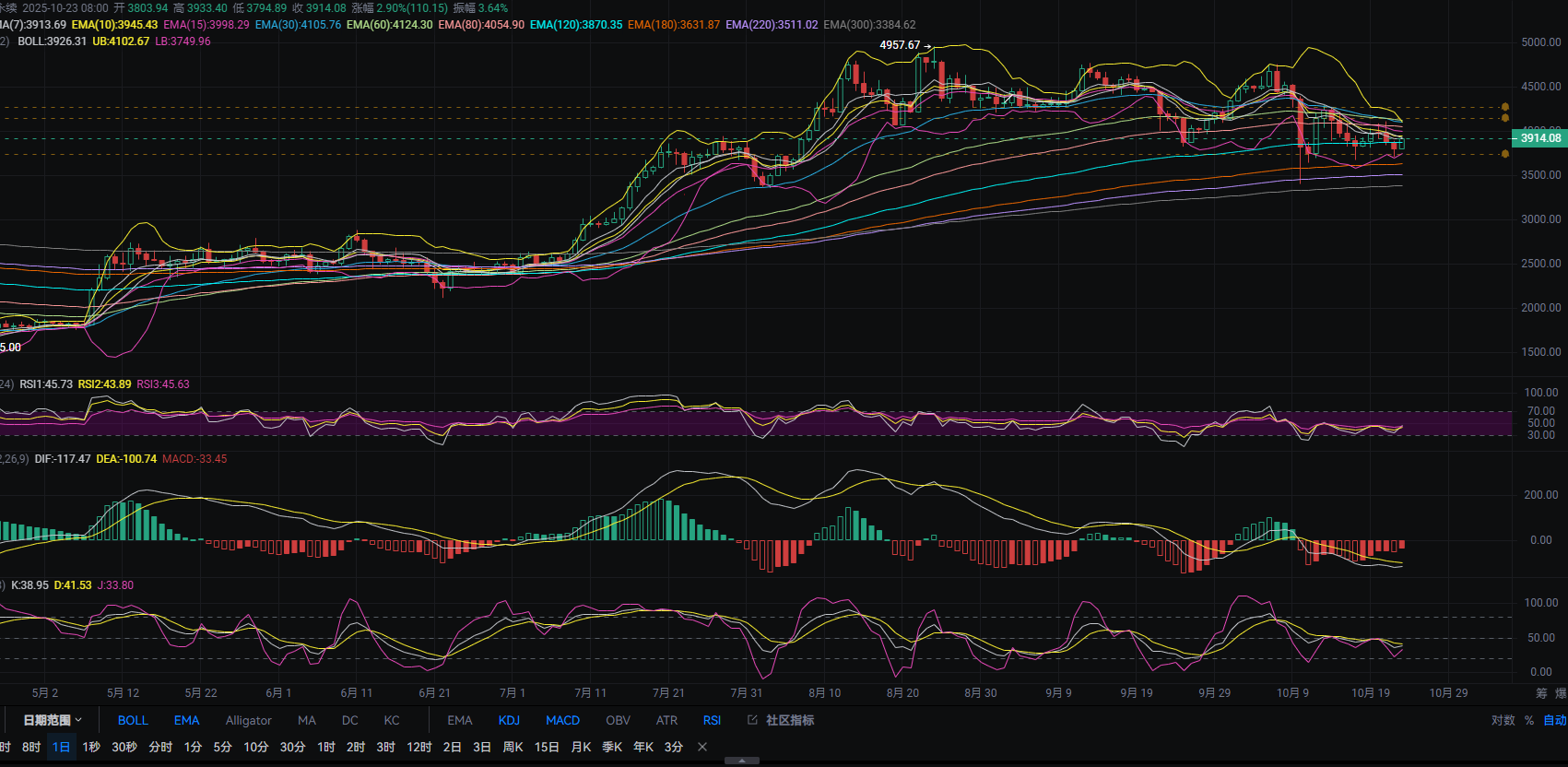
Task: Open community indicators external link icon
Action: tap(752, 720)
